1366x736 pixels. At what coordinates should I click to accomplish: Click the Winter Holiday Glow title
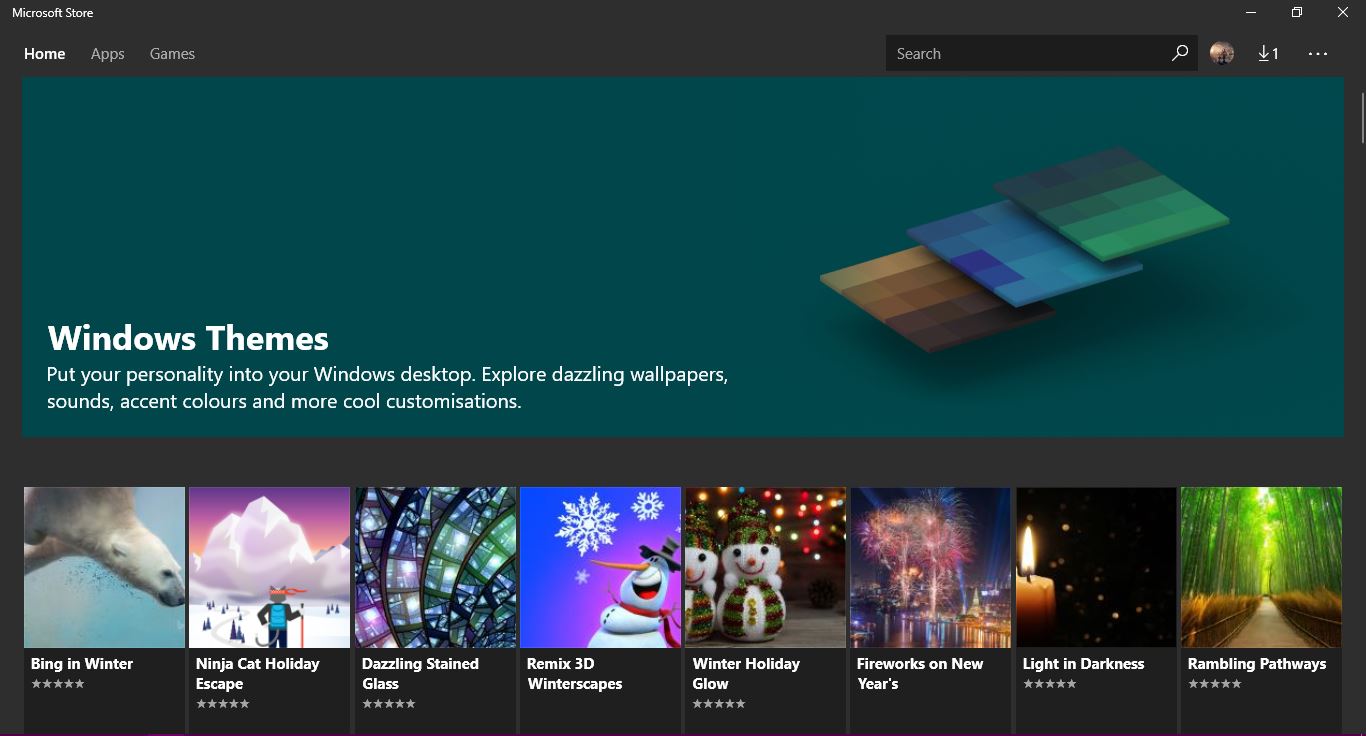click(746, 674)
